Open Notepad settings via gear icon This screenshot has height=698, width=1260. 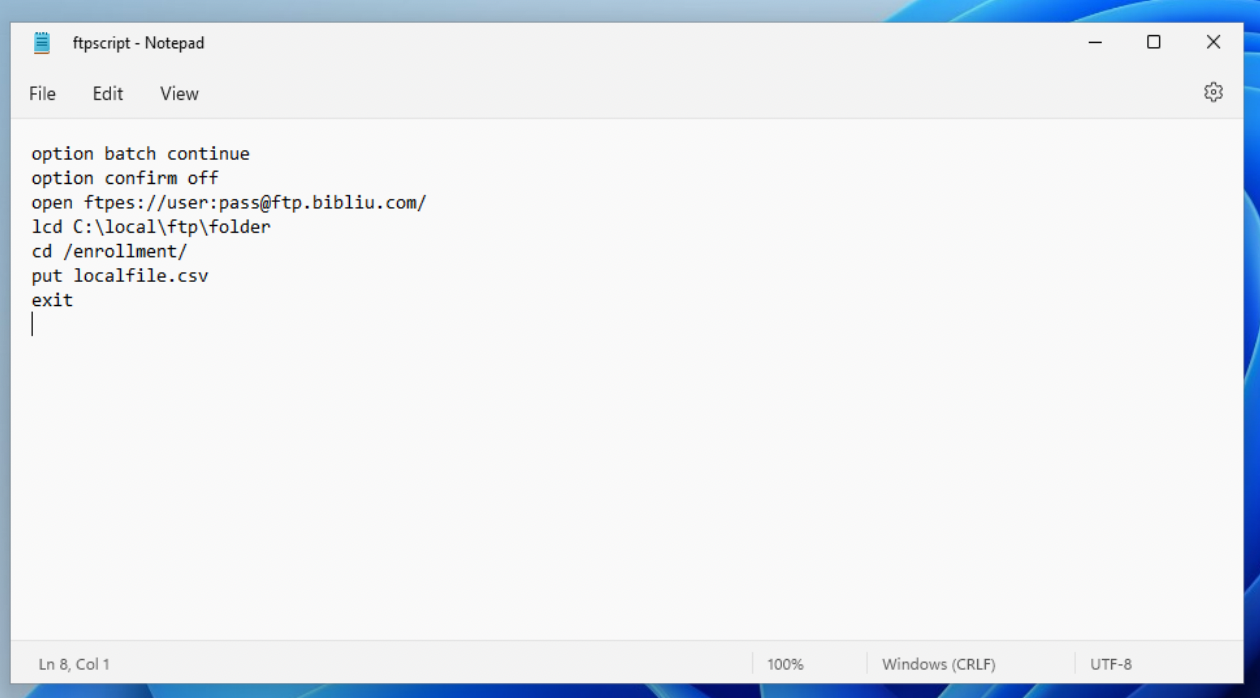click(1213, 93)
